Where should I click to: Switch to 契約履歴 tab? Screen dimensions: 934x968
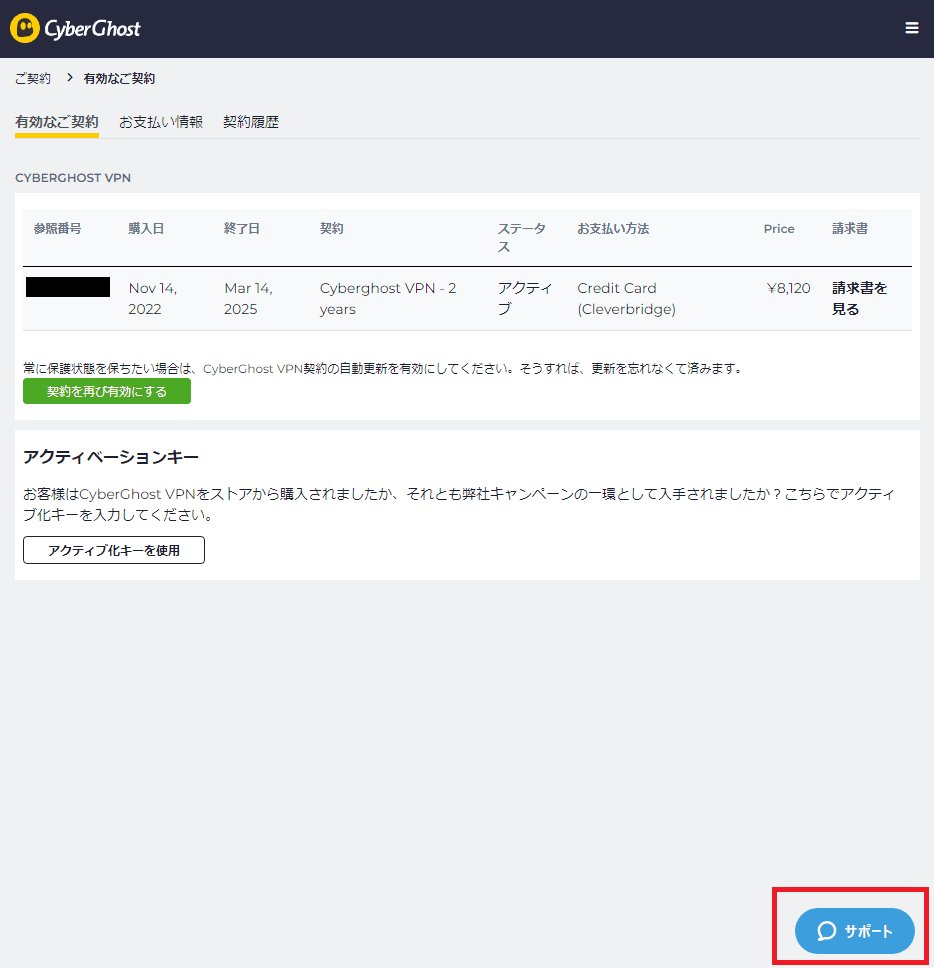pos(251,122)
